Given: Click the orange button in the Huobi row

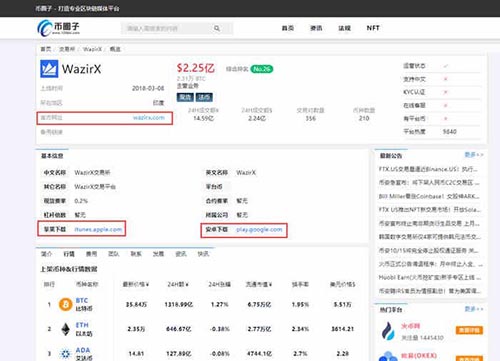Looking at the screenshot, I should pyautogui.click(x=469, y=330).
